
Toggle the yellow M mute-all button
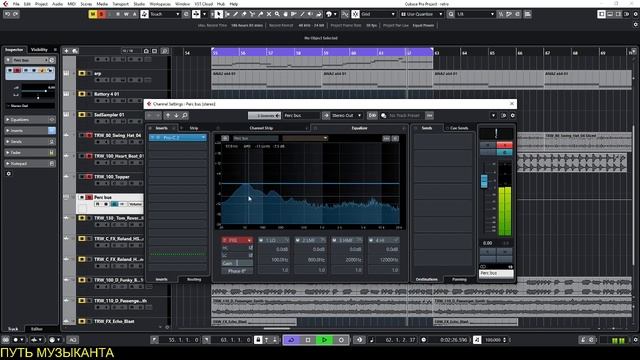[93, 14]
